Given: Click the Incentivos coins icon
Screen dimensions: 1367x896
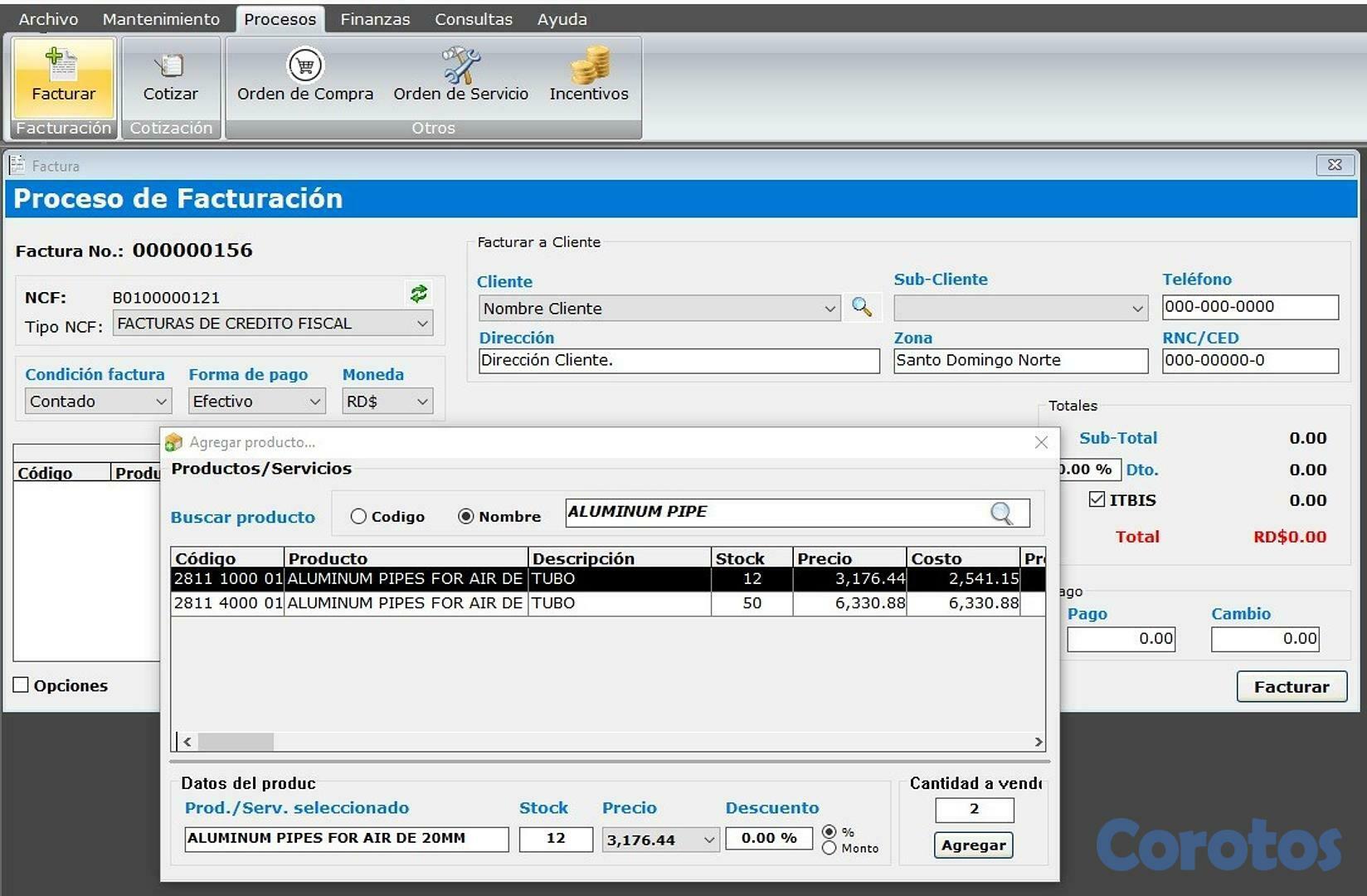Looking at the screenshot, I should pos(588,66).
